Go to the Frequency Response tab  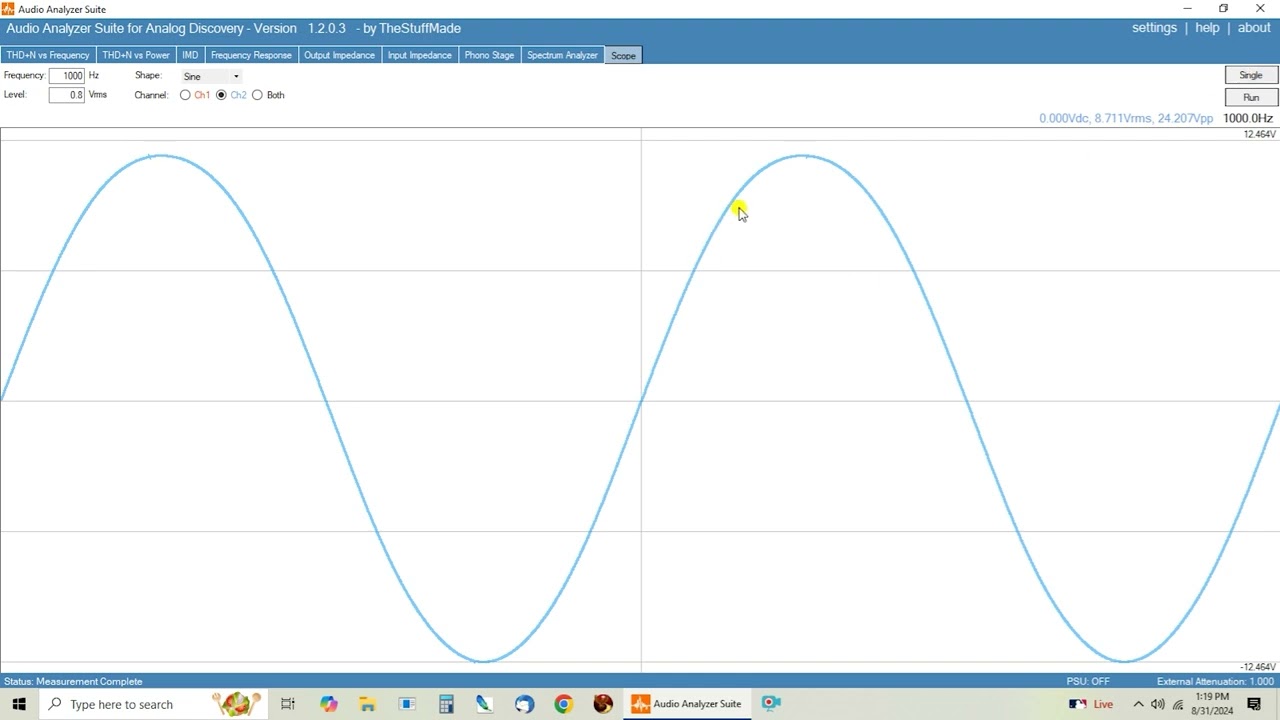click(251, 55)
